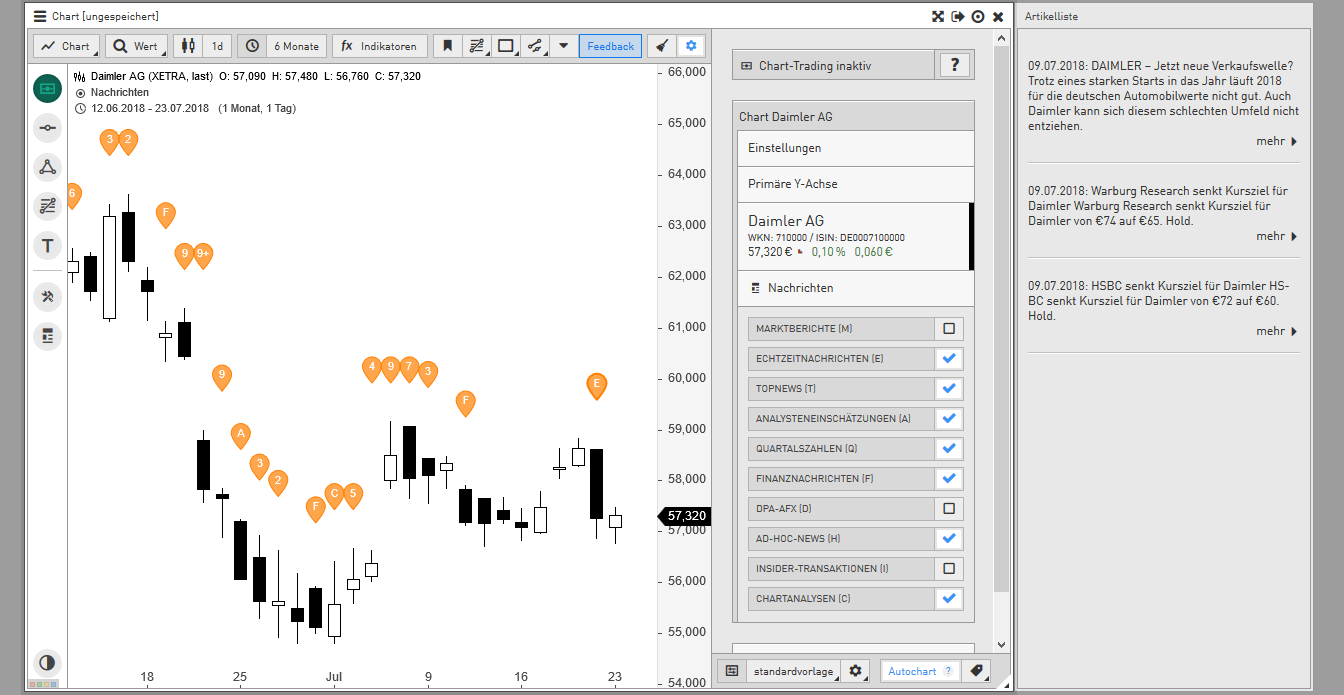Open the line-with-nodes tool in toolbar
This screenshot has width=1344, height=695.
(535, 46)
